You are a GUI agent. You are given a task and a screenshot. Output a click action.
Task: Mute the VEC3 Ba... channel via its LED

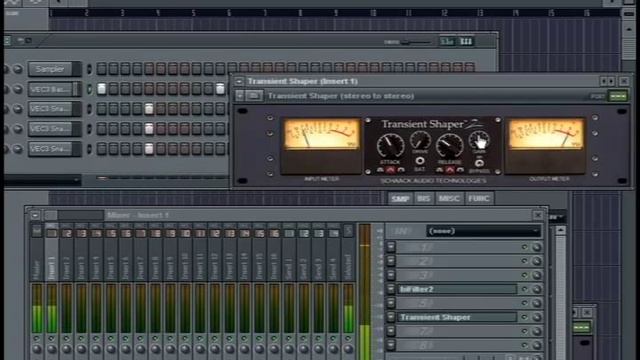(x=89, y=89)
